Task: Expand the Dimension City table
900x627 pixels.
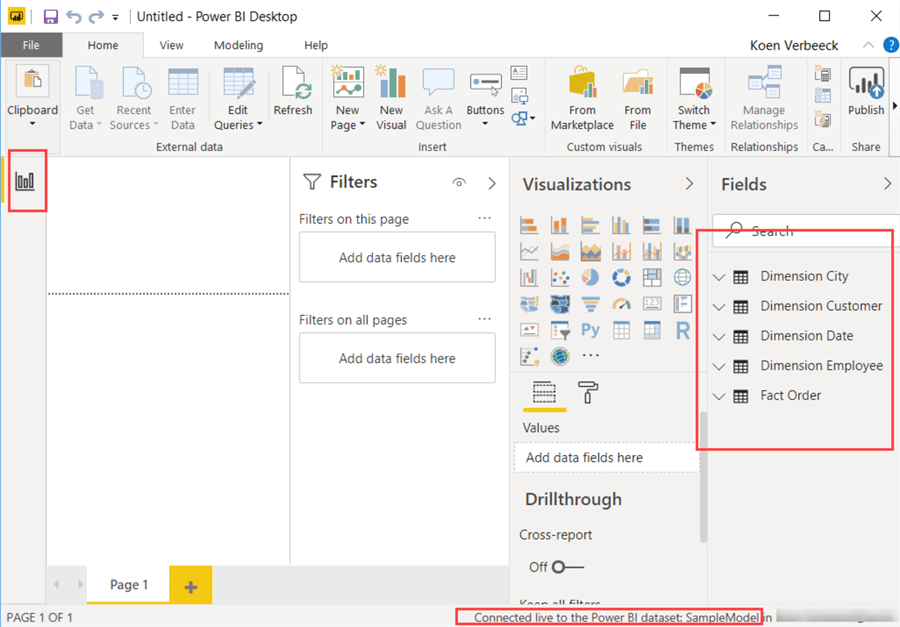Action: pyautogui.click(x=719, y=277)
